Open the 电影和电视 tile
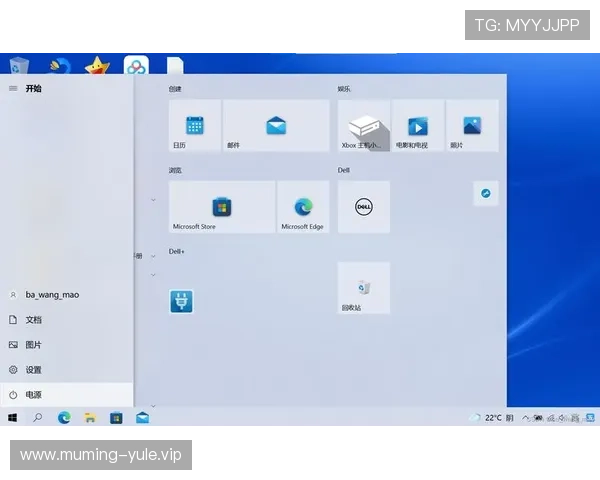The image size is (600, 480). (418, 126)
